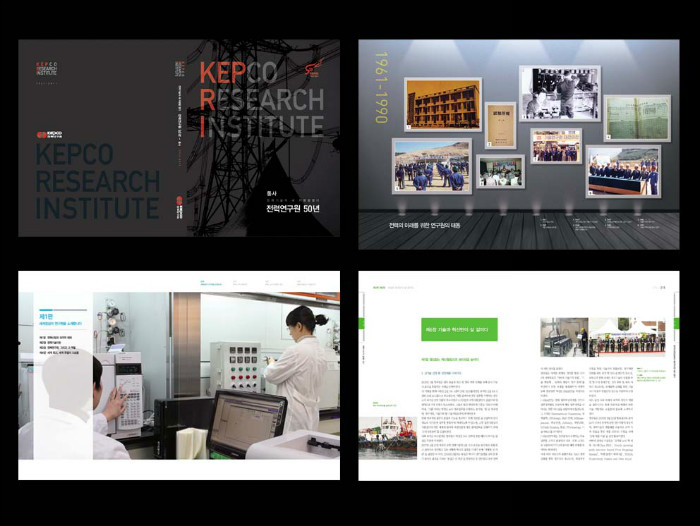Select the newspaper clipping photo frame
700x526 pixels.
(637, 117)
